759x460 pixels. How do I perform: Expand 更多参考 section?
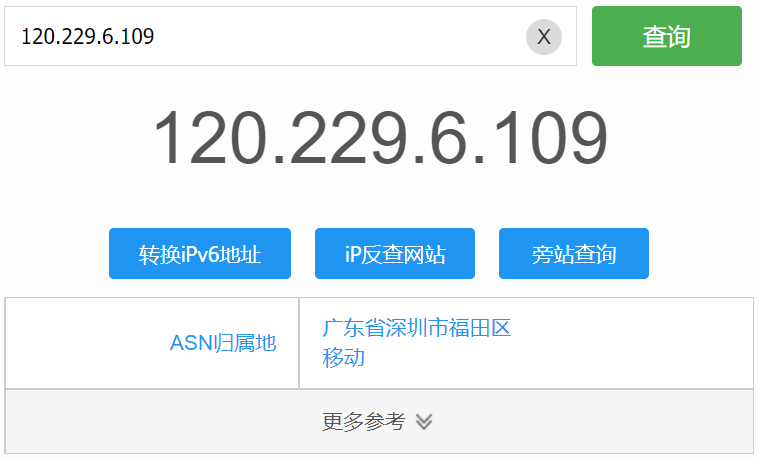point(379,421)
